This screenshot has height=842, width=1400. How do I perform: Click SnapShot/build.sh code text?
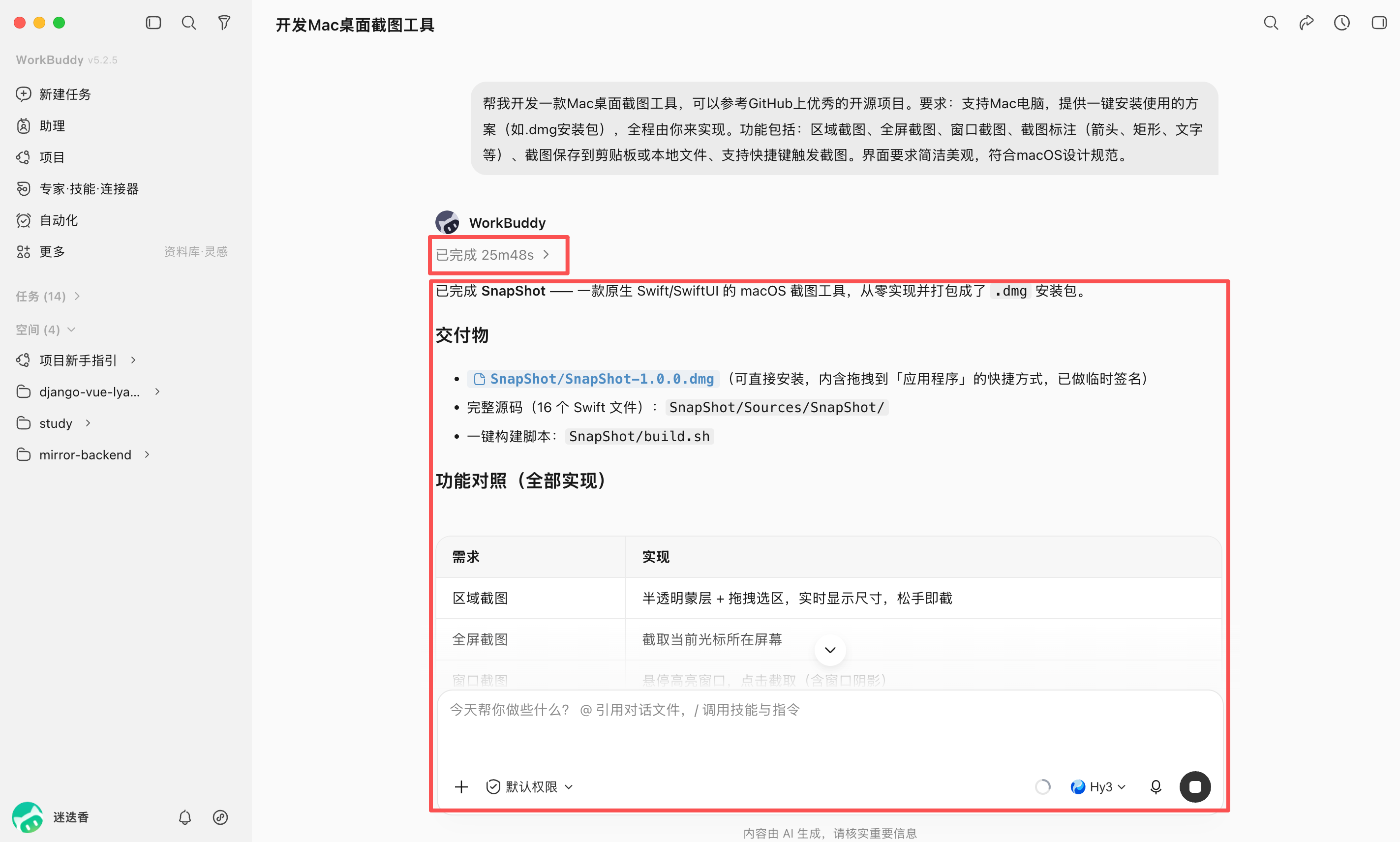coord(639,436)
